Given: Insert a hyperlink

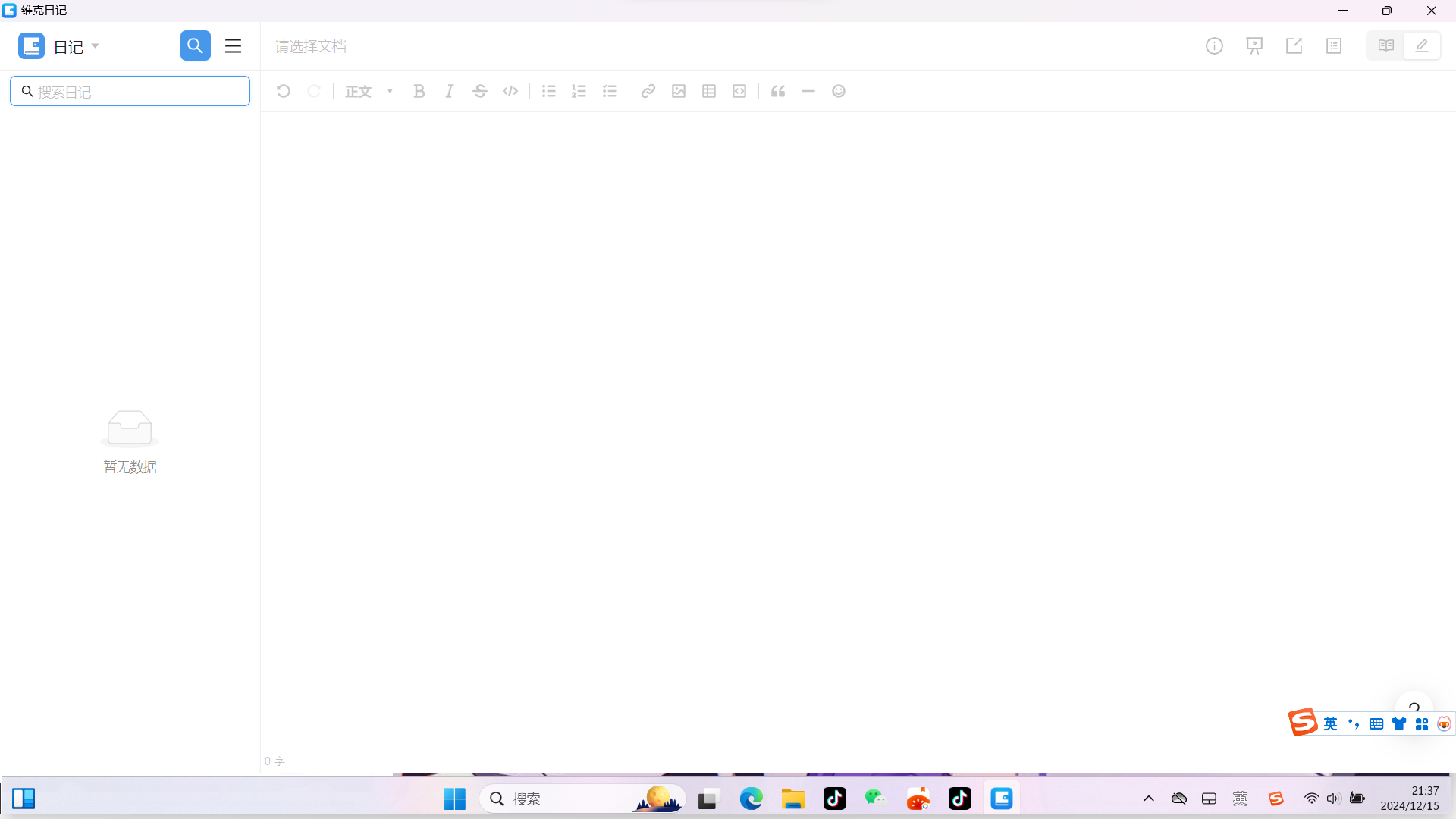Looking at the screenshot, I should (648, 91).
